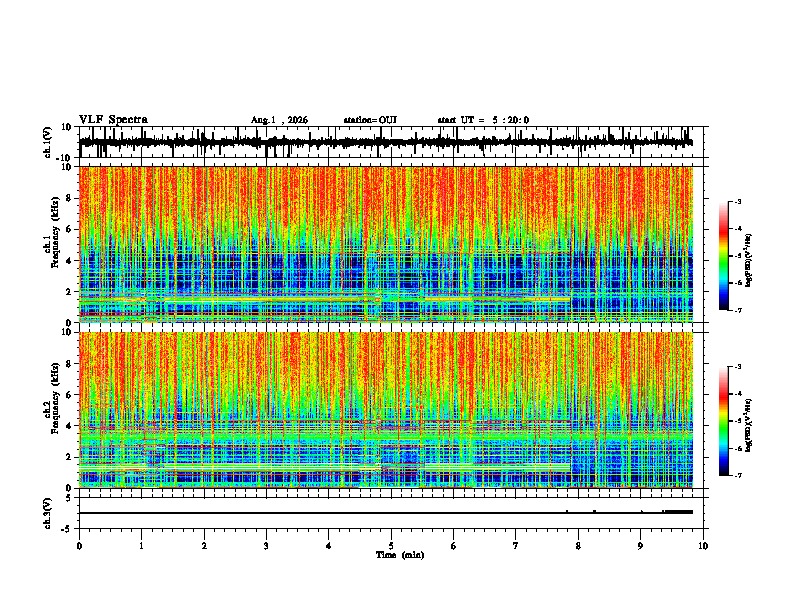Screen dimensions: 792x612
Task: Click the color bar beside ch.2 spectrogram
Action: pyautogui.click(x=724, y=421)
